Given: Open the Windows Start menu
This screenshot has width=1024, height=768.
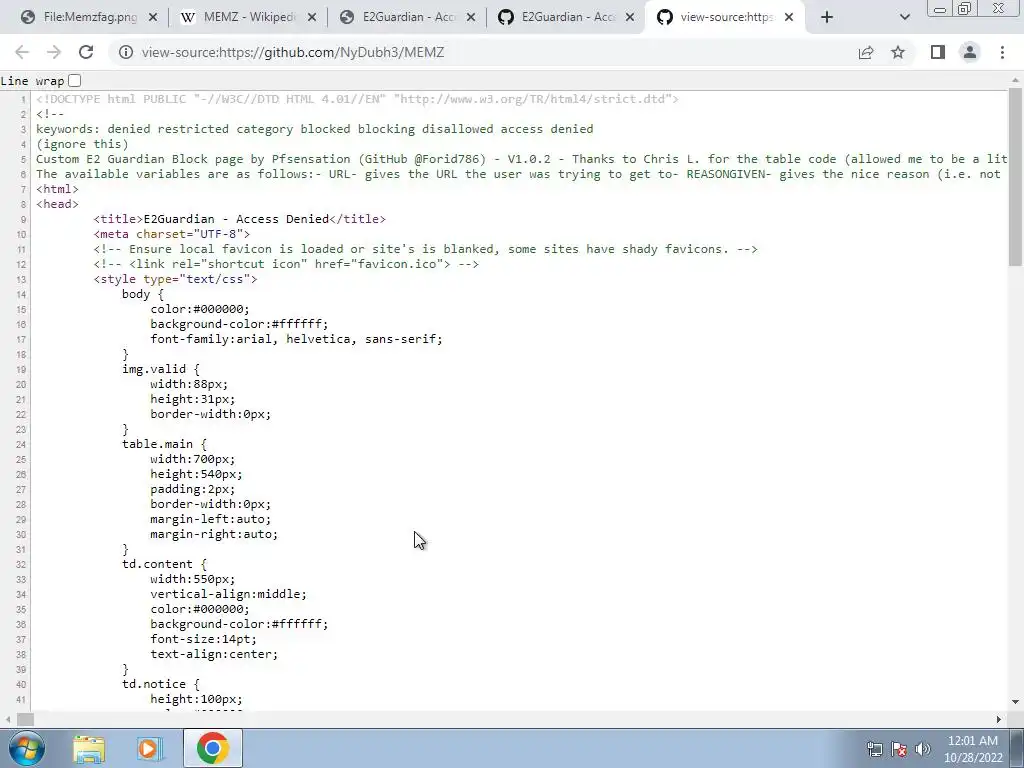Looking at the screenshot, I should 27,748.
